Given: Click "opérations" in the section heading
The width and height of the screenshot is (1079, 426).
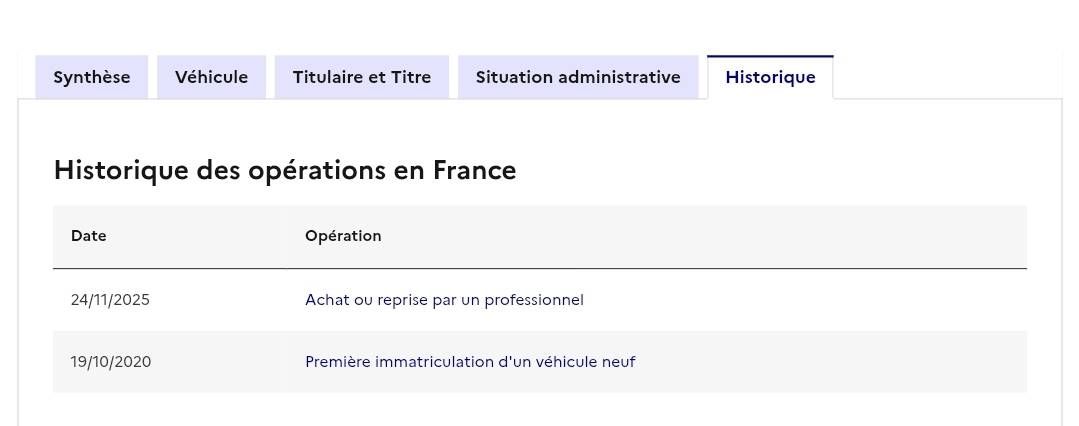Looking at the screenshot, I should [x=315, y=171].
